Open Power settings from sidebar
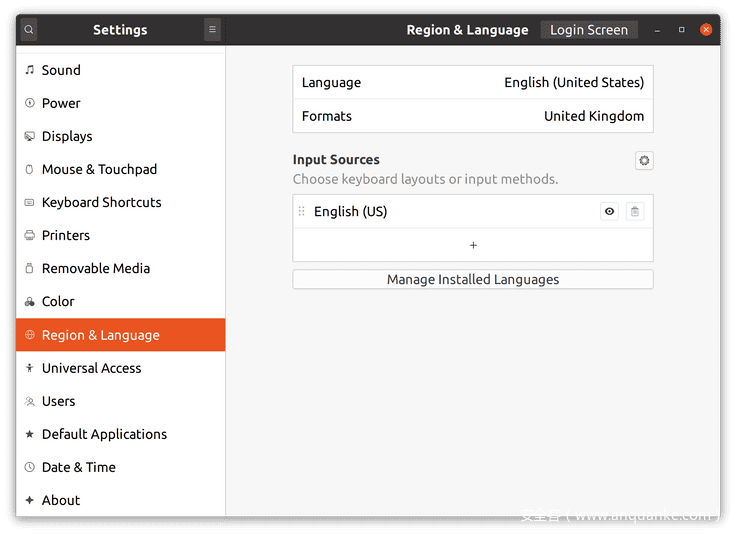The image size is (736, 534). 61,103
